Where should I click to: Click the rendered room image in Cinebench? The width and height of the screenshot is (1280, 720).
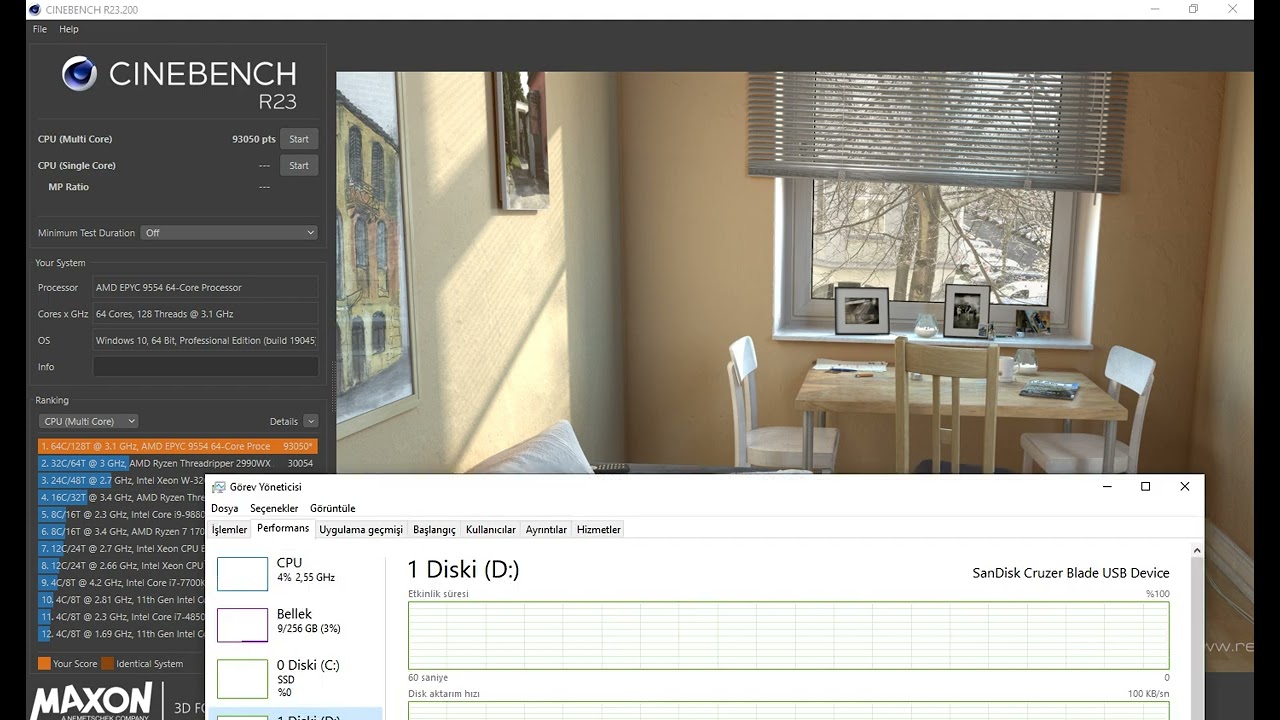[x=794, y=272]
